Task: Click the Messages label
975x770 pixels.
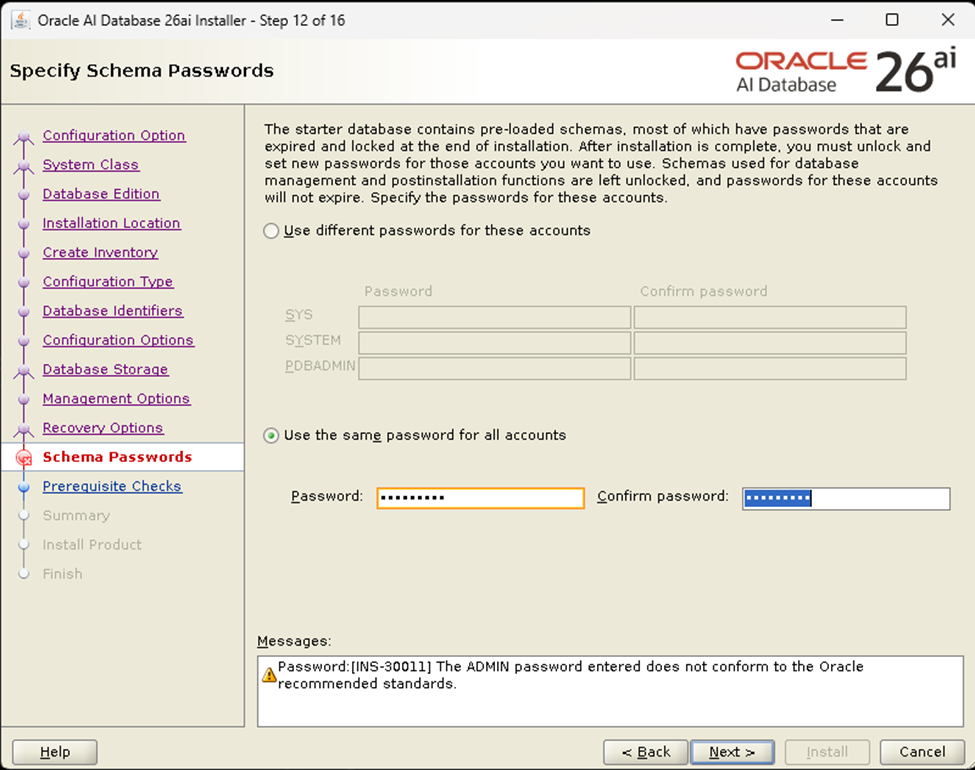Action: tap(294, 641)
